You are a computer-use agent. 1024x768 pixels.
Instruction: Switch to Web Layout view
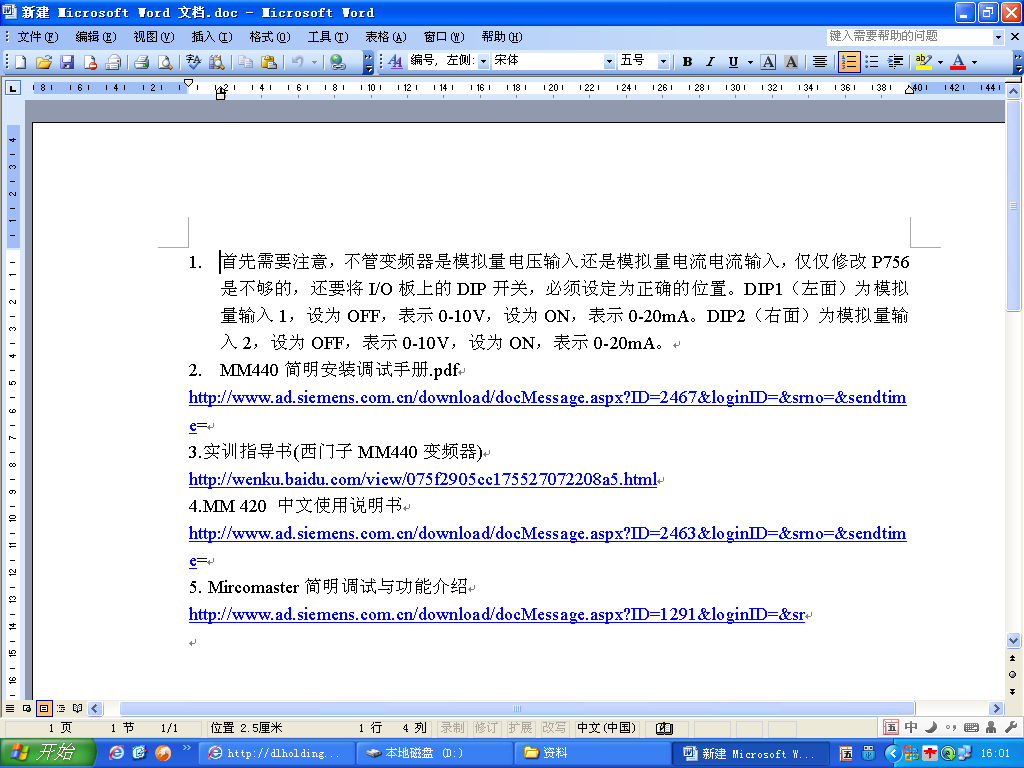pos(27,708)
